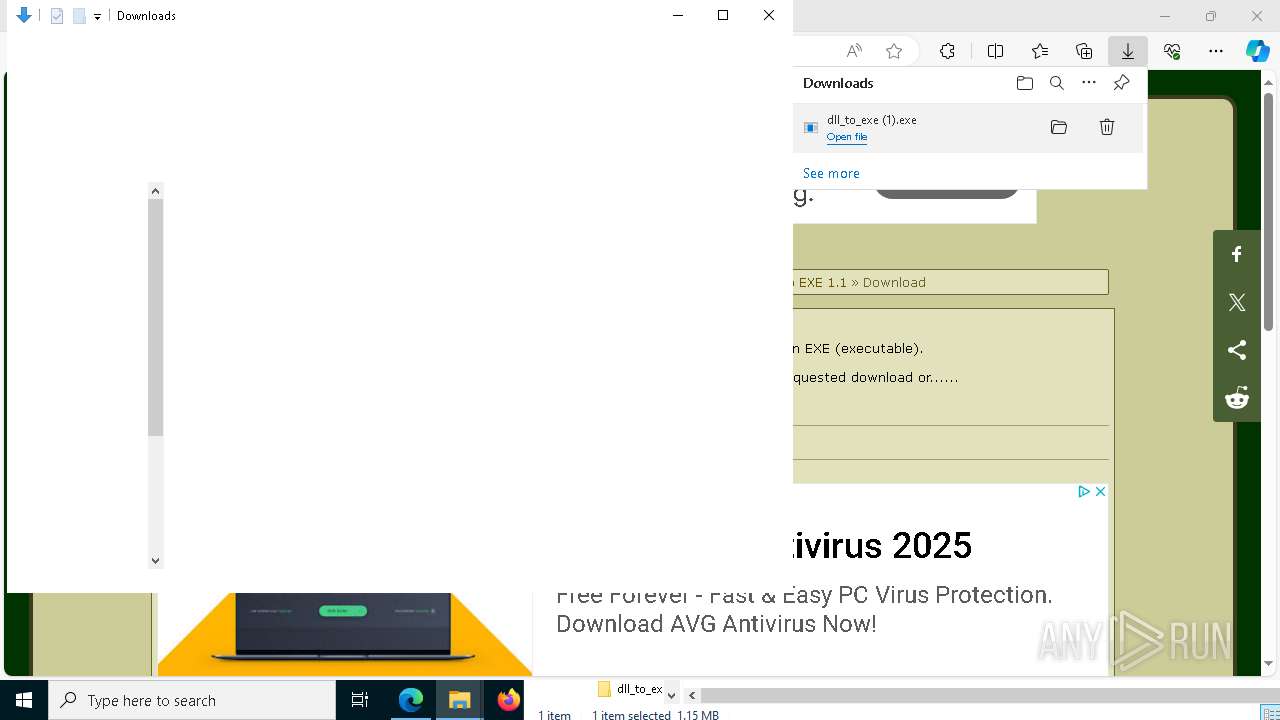This screenshot has height=720, width=1280.
Task: Share page on Reddit
Action: (x=1237, y=398)
